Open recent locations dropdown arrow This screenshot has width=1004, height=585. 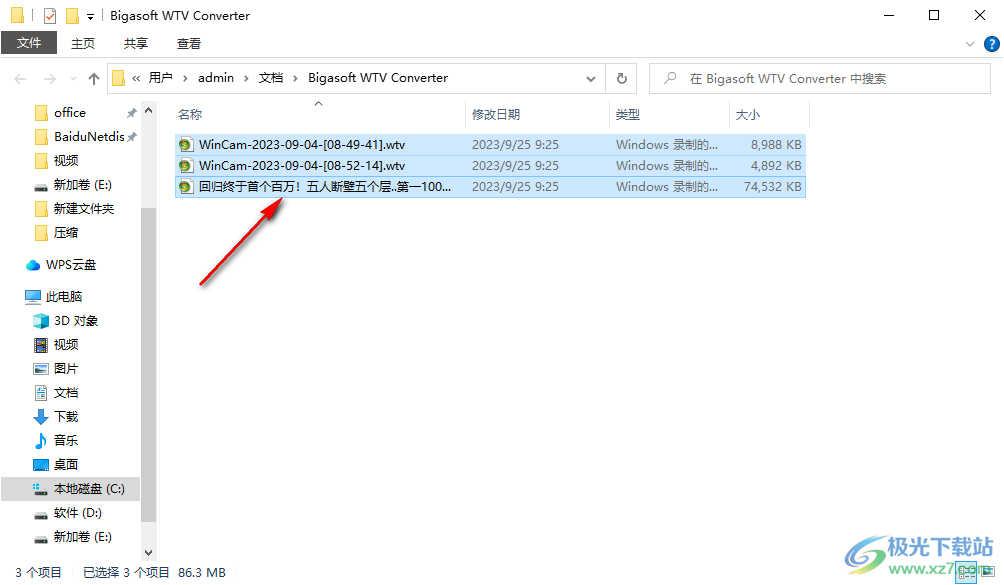coord(73,79)
